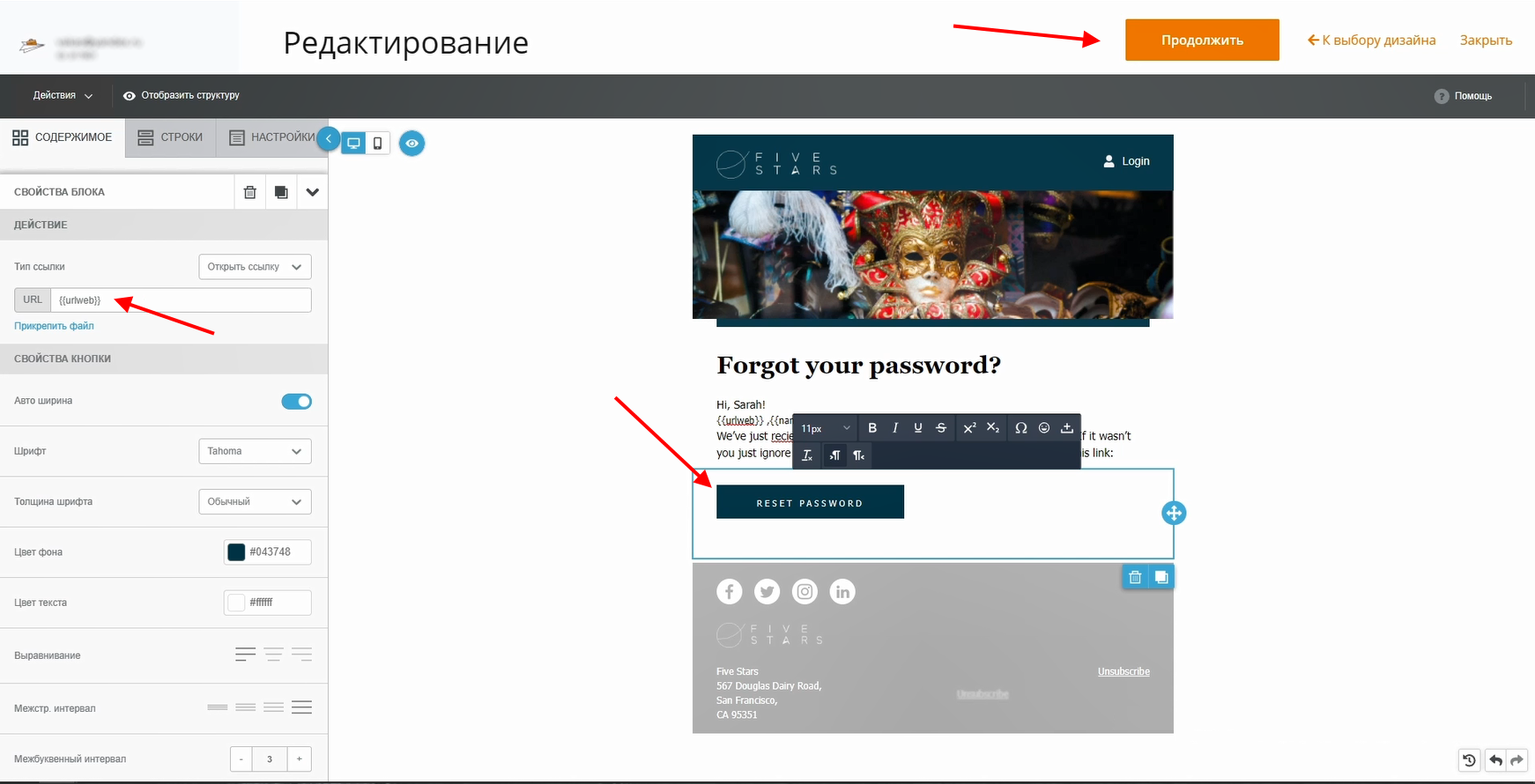
Task: Expand the Толщина шрифта dropdown
Action: click(255, 501)
